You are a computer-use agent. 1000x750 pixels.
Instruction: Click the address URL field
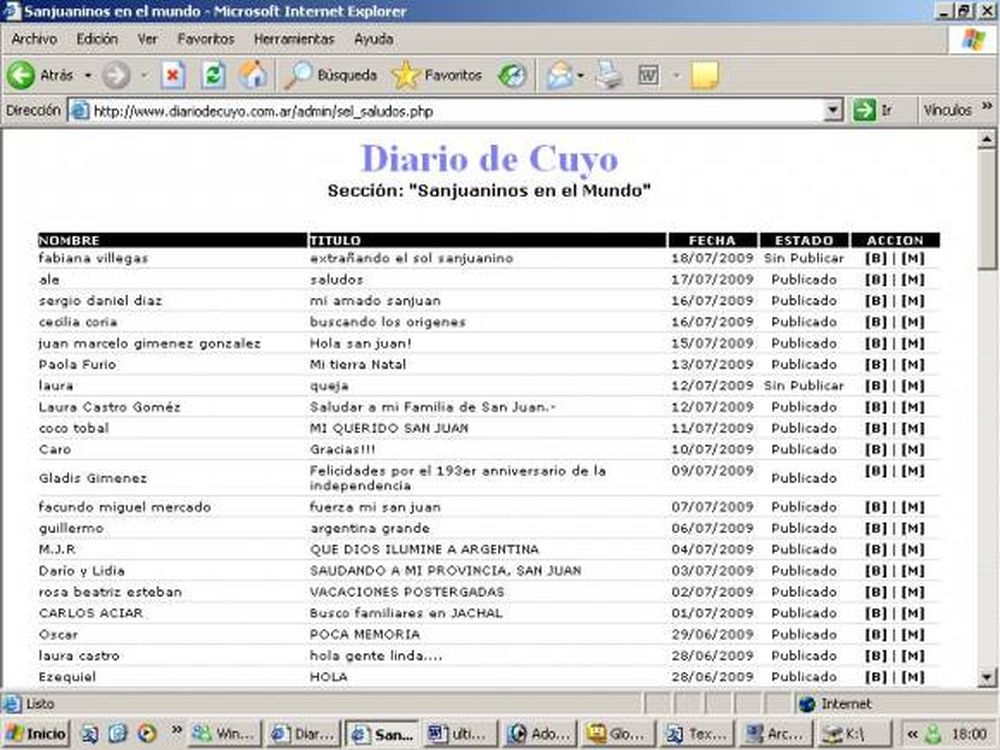coord(456,110)
